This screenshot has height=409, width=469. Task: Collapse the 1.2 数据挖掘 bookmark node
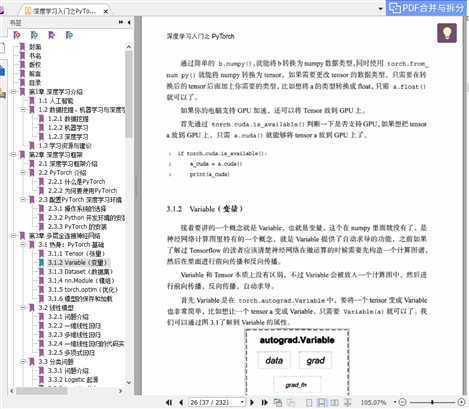tap(23, 109)
